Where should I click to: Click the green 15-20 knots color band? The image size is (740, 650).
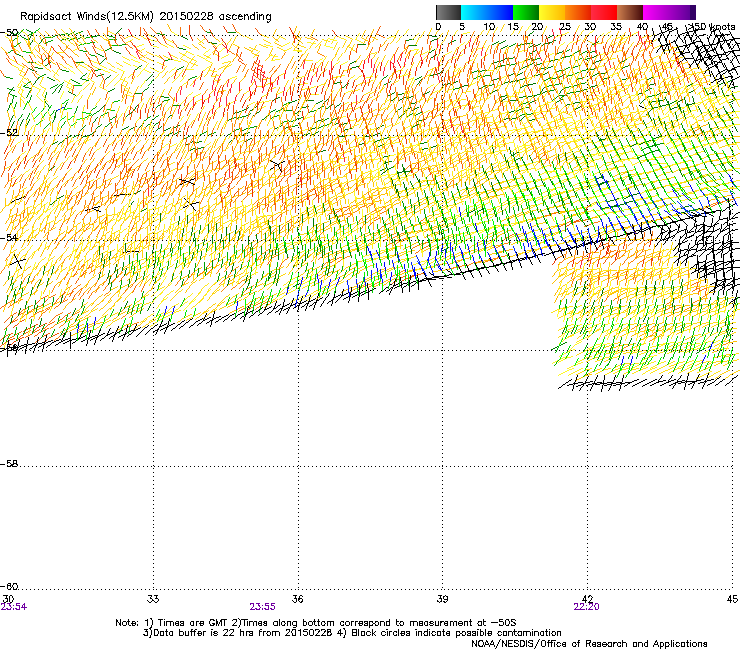pyautogui.click(x=526, y=12)
